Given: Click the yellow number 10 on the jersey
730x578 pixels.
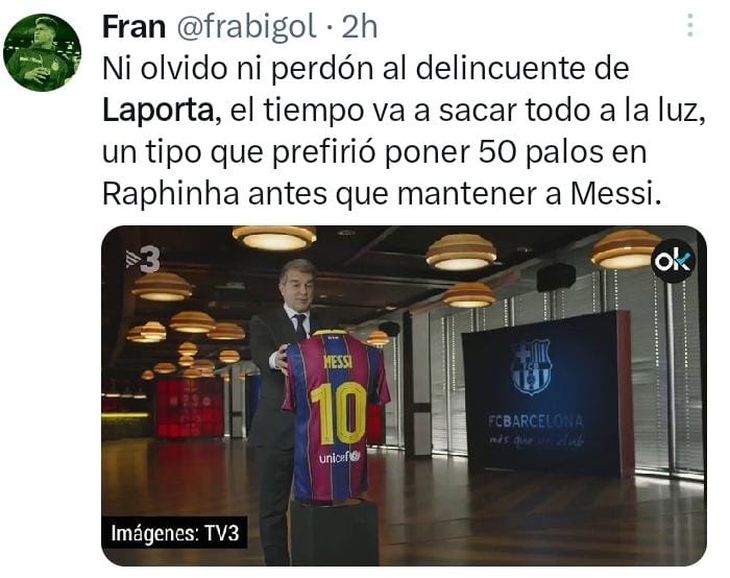Looking at the screenshot, I should click(x=339, y=413).
